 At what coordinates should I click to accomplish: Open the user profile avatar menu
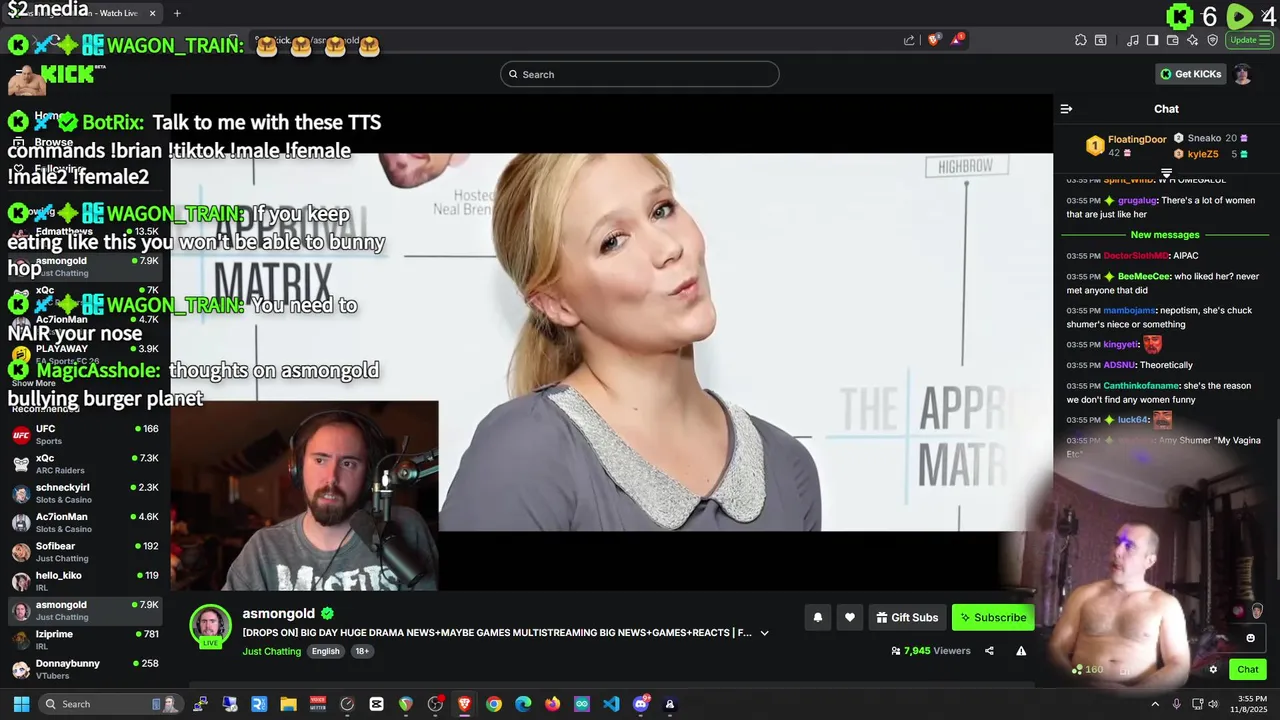pyautogui.click(x=1243, y=74)
